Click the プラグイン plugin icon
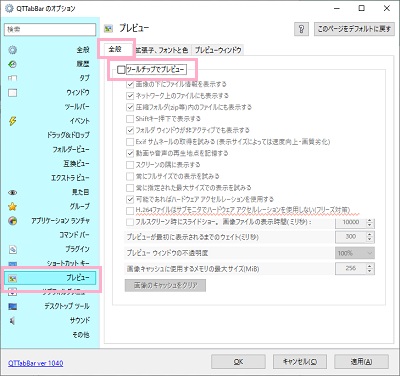This screenshot has height=376, width=400. (x=12, y=249)
